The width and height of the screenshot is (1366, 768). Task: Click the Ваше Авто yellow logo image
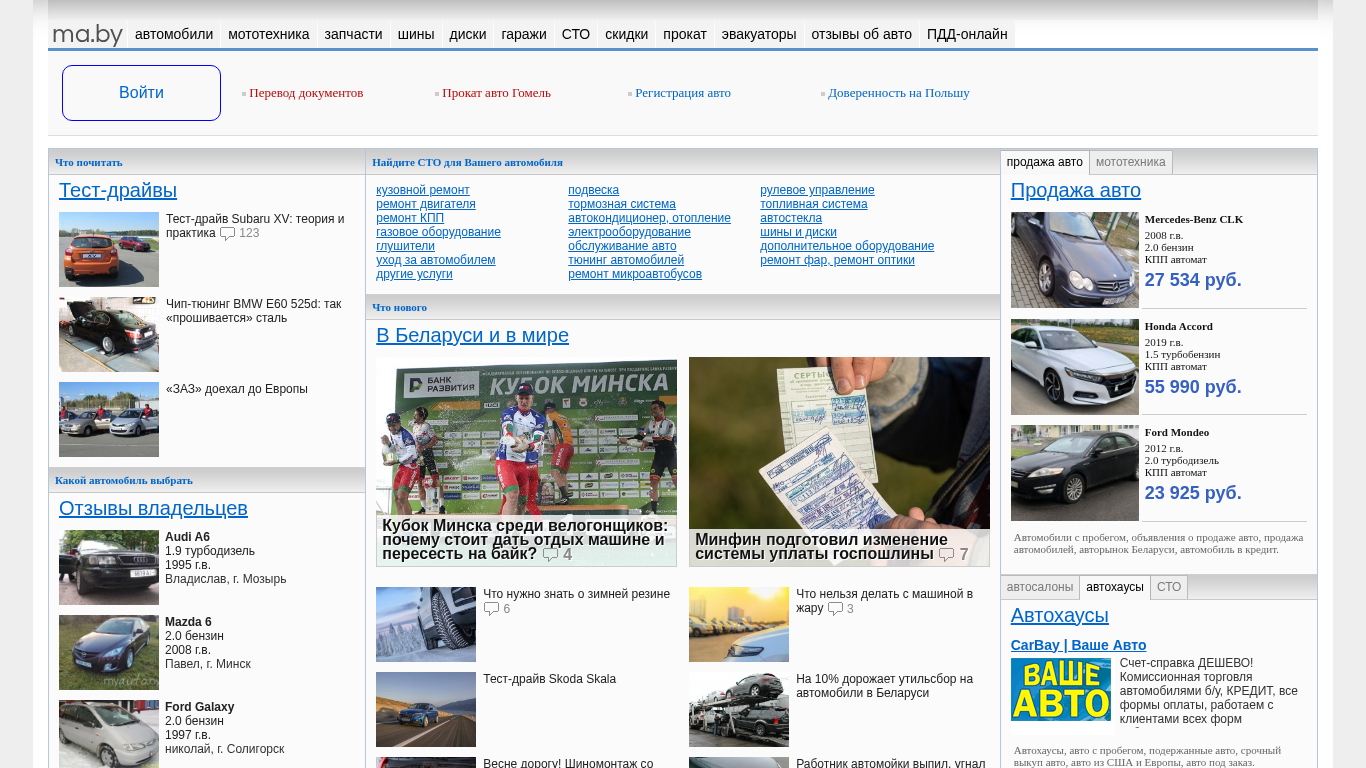click(1061, 690)
